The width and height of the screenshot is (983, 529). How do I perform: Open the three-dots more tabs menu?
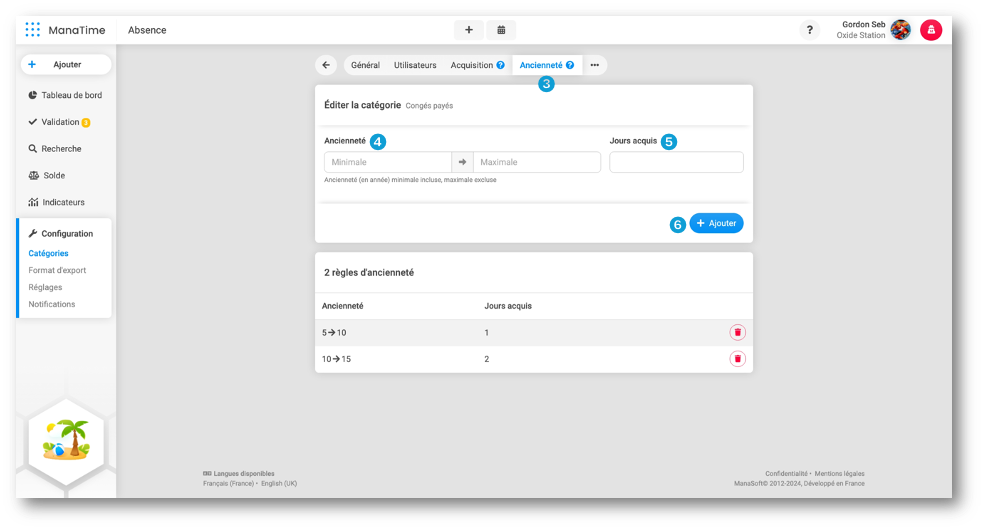[x=594, y=65]
